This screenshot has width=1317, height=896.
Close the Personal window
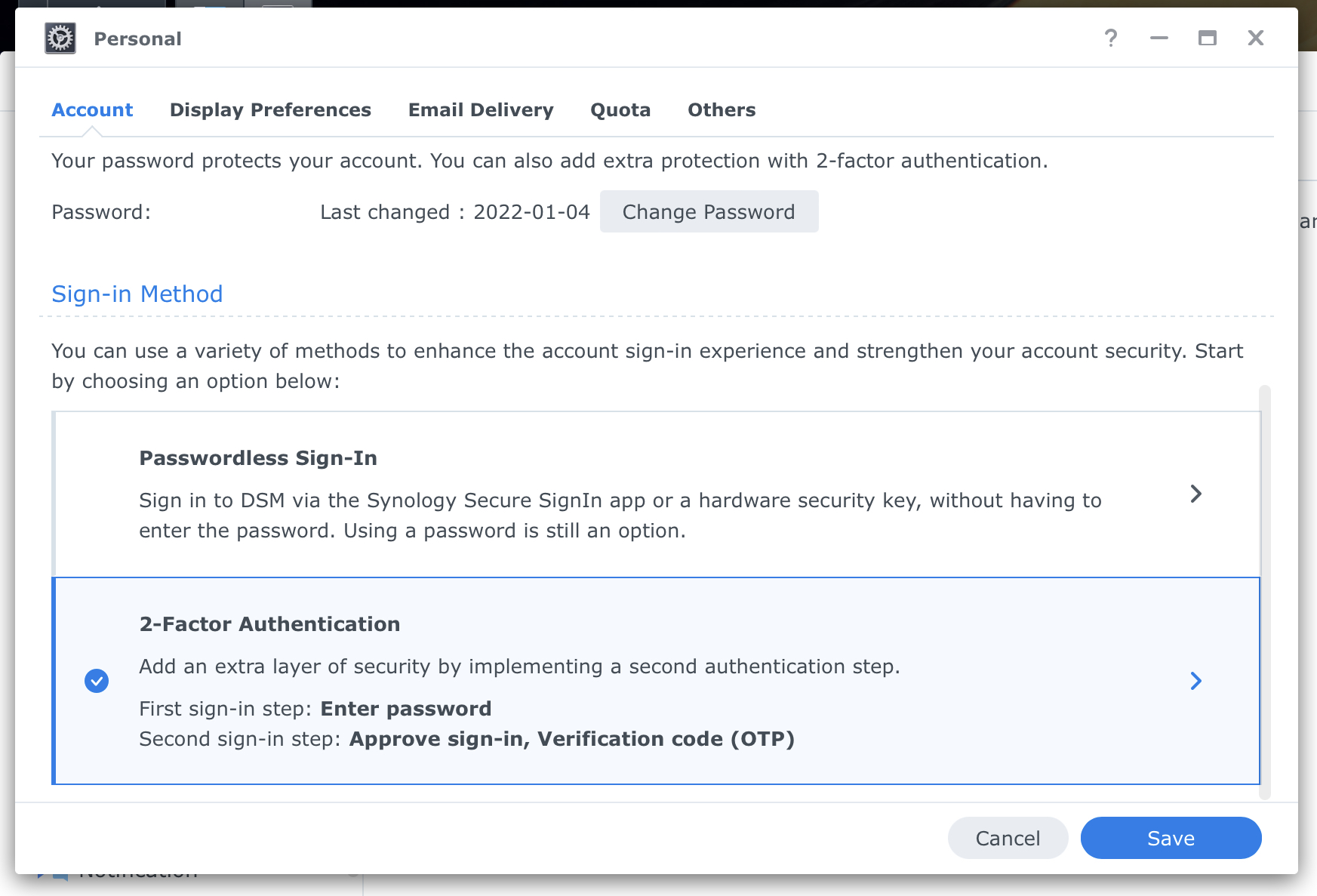(1256, 38)
